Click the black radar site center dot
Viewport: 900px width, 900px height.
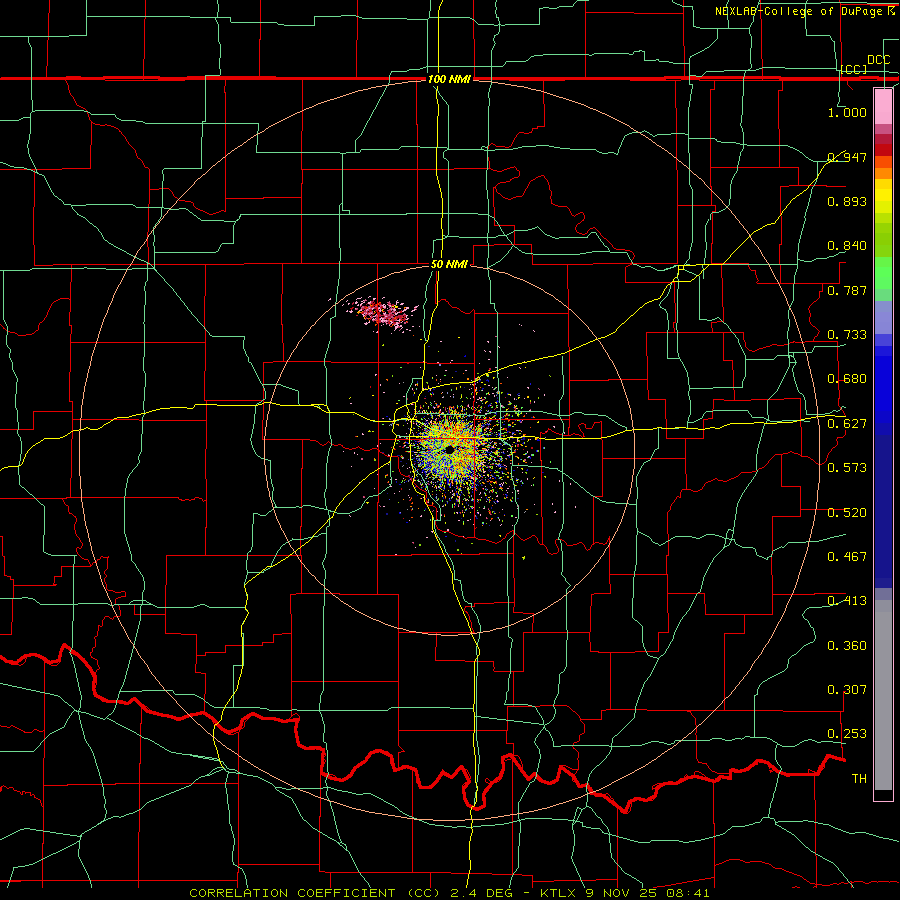(x=449, y=449)
